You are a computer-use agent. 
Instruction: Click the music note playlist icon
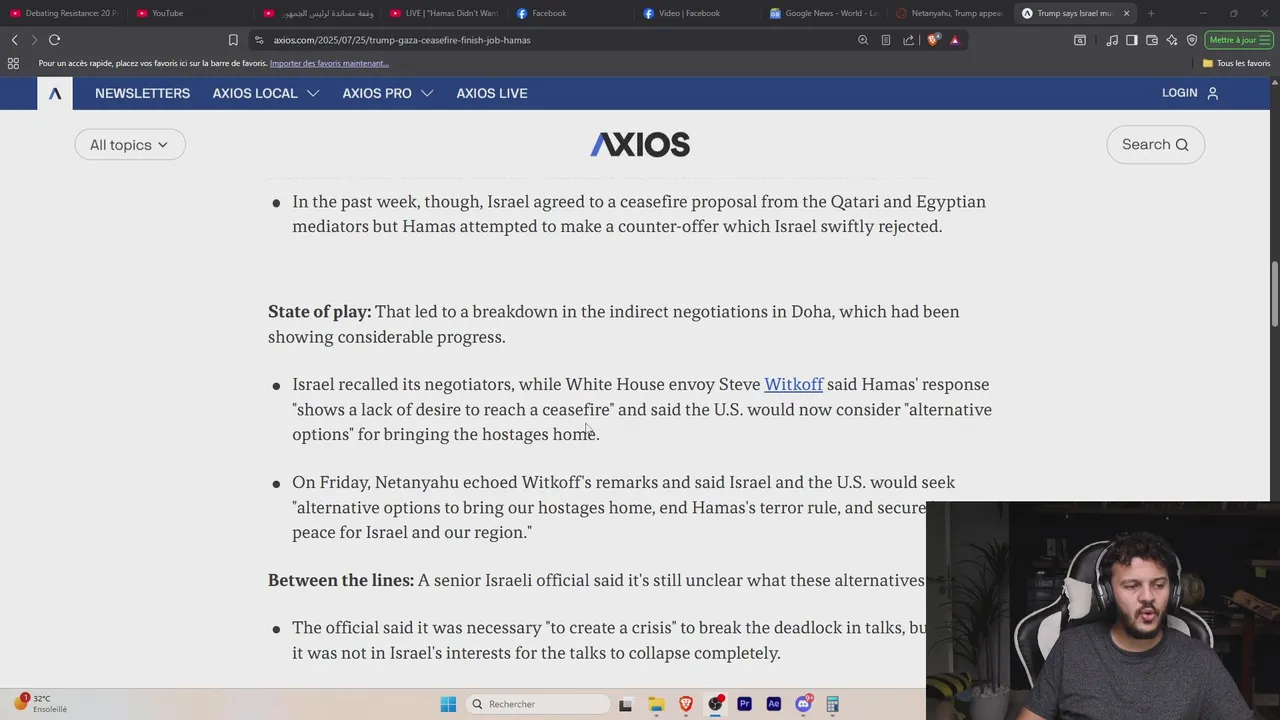click(1112, 40)
